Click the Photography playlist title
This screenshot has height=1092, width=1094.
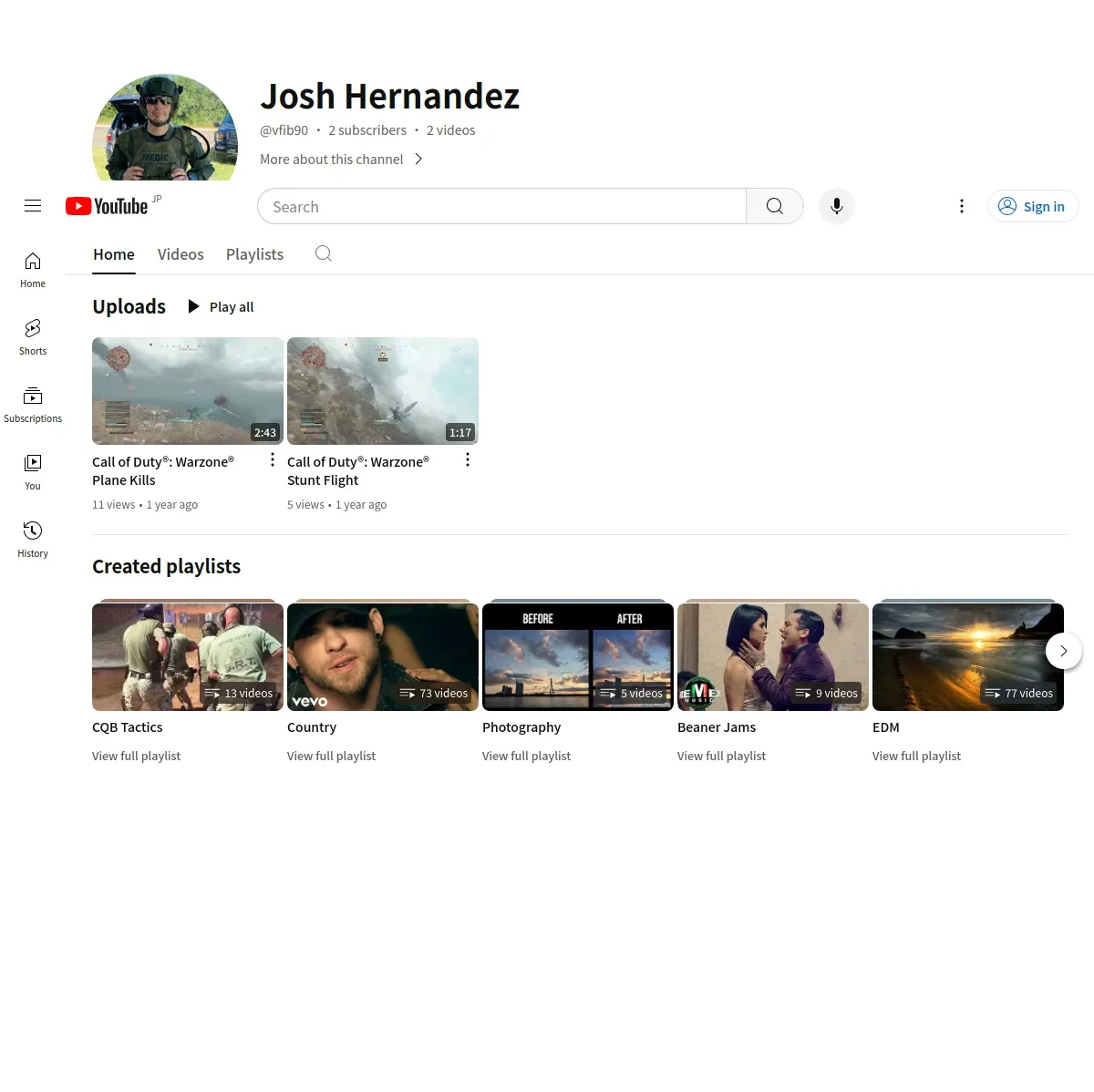tap(521, 727)
